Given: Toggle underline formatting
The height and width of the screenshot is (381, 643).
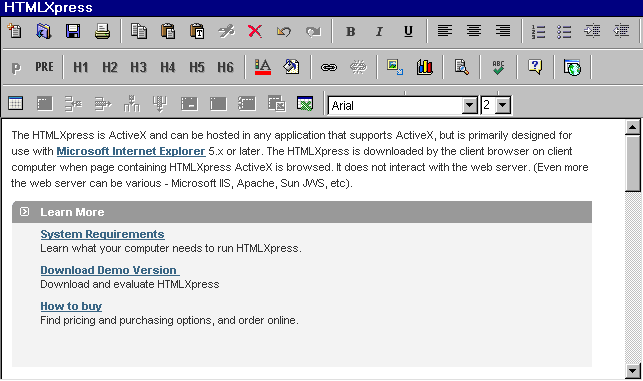Looking at the screenshot, I should point(408,31).
